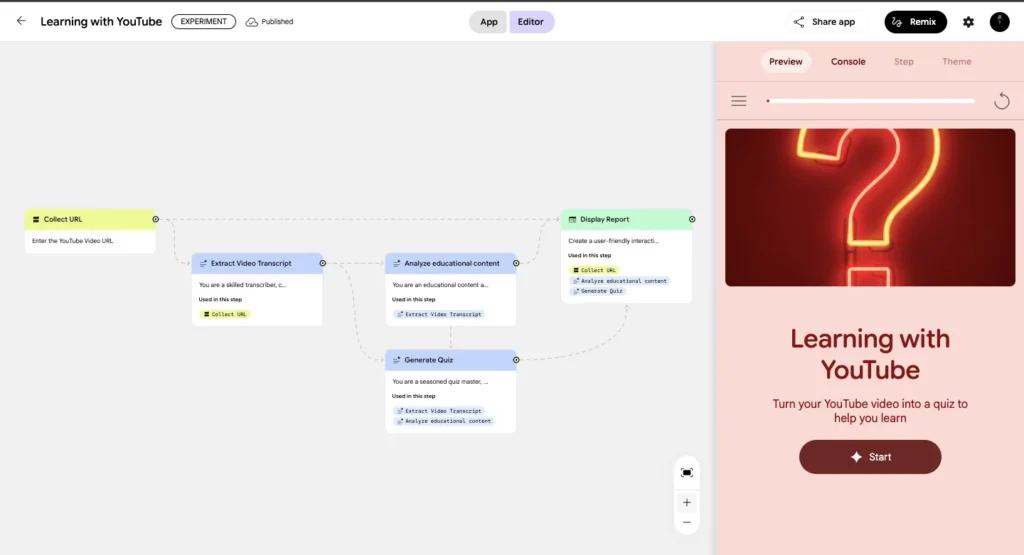Click the Share app button
This screenshot has height=555, width=1024.
[825, 22]
